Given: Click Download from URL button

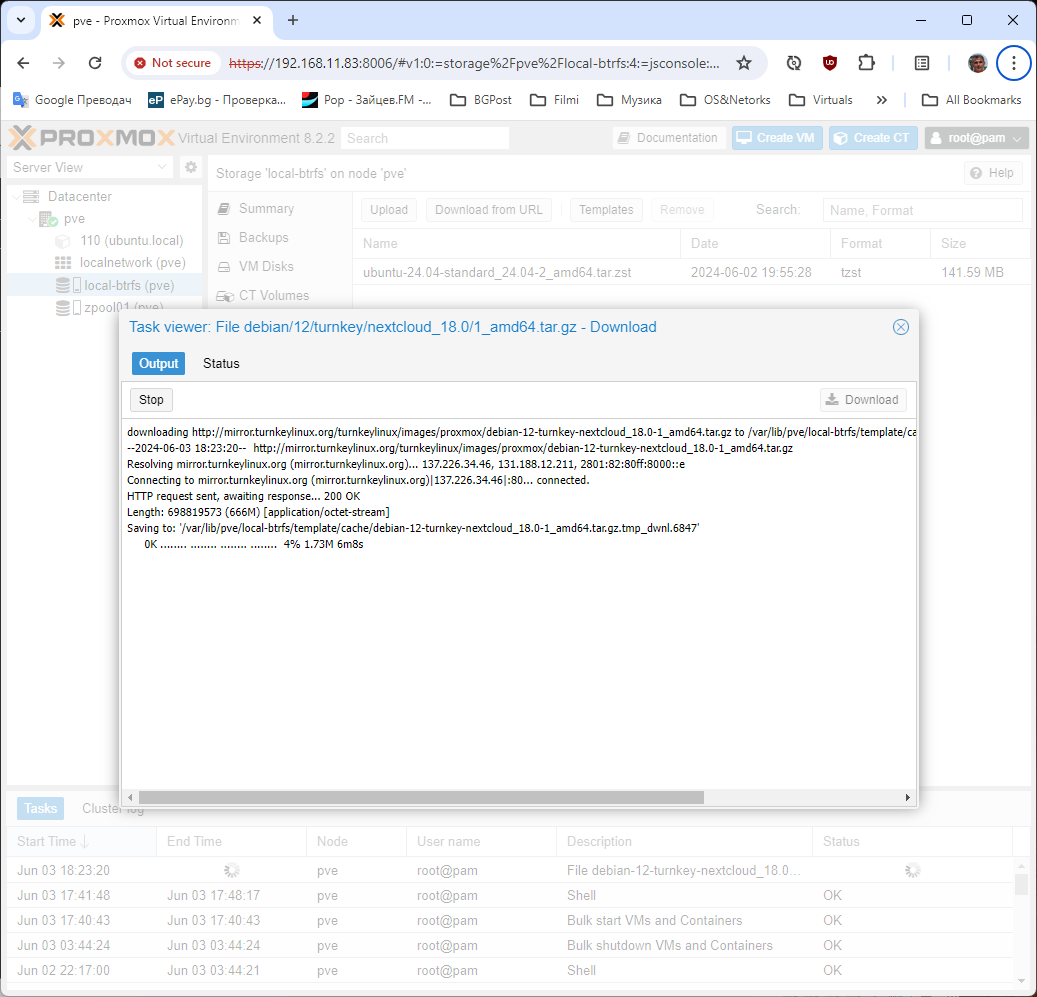Looking at the screenshot, I should (489, 210).
